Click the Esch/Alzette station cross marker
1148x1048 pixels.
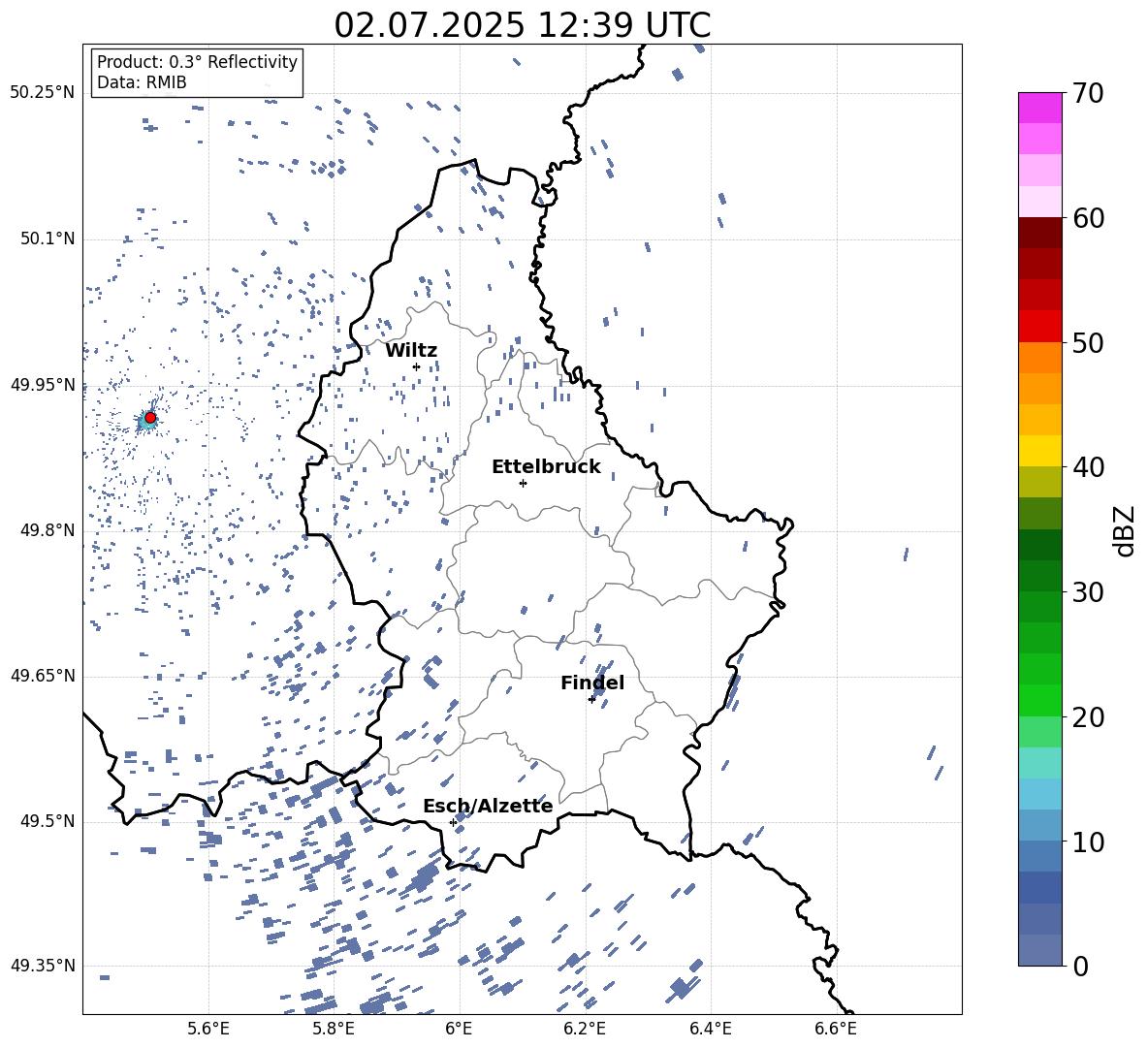coord(453,822)
